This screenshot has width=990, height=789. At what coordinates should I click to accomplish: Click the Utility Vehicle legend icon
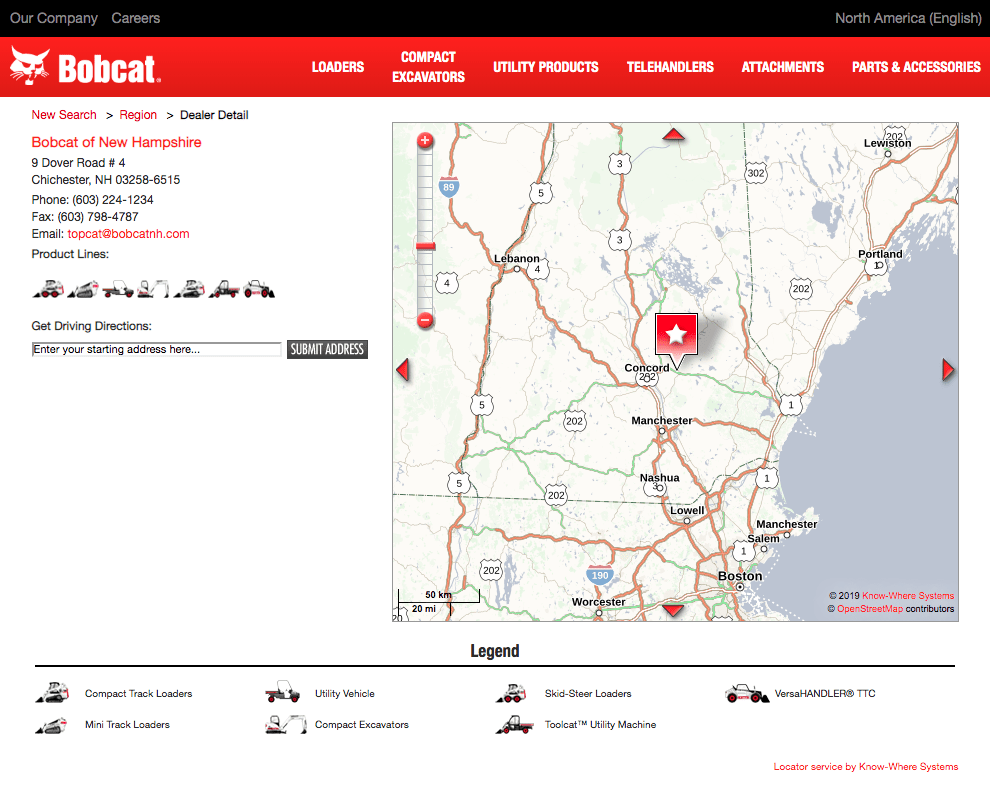pos(282,692)
